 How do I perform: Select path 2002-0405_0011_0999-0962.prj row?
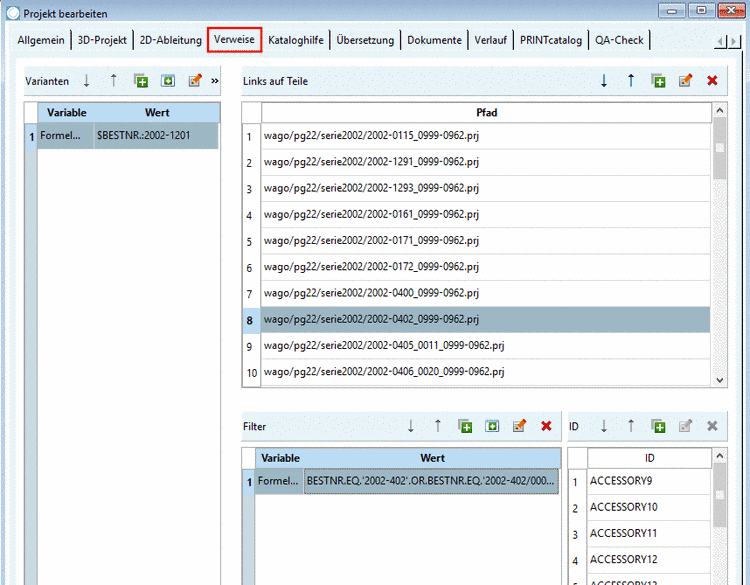pyautogui.click(x=485, y=346)
